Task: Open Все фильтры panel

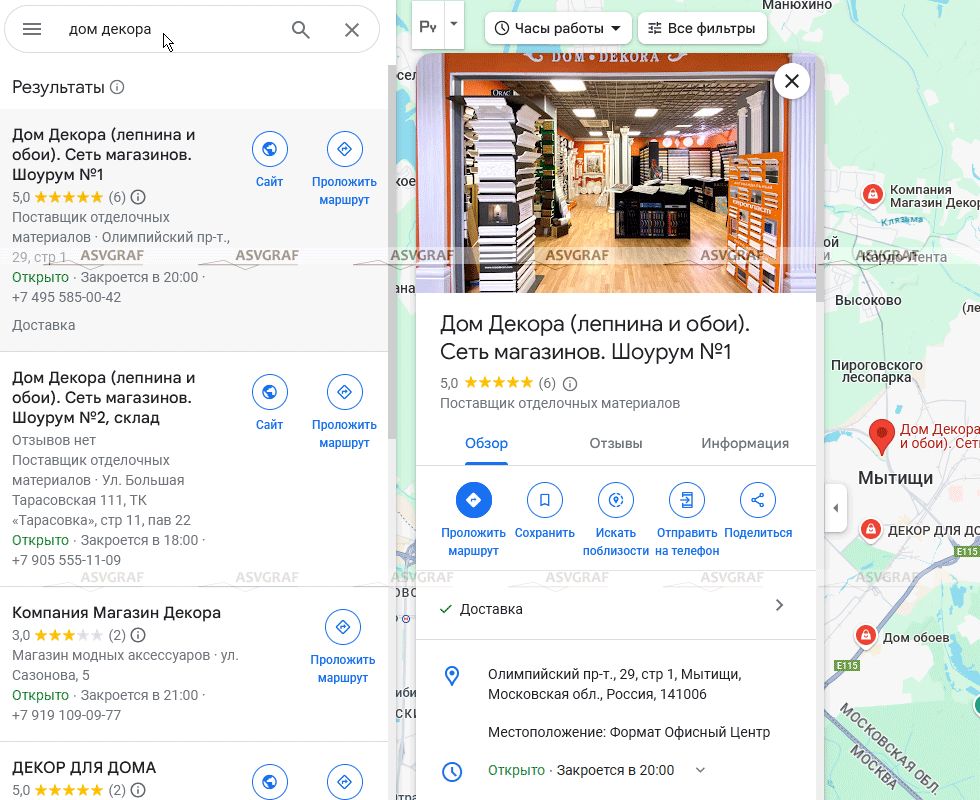Action: click(702, 28)
